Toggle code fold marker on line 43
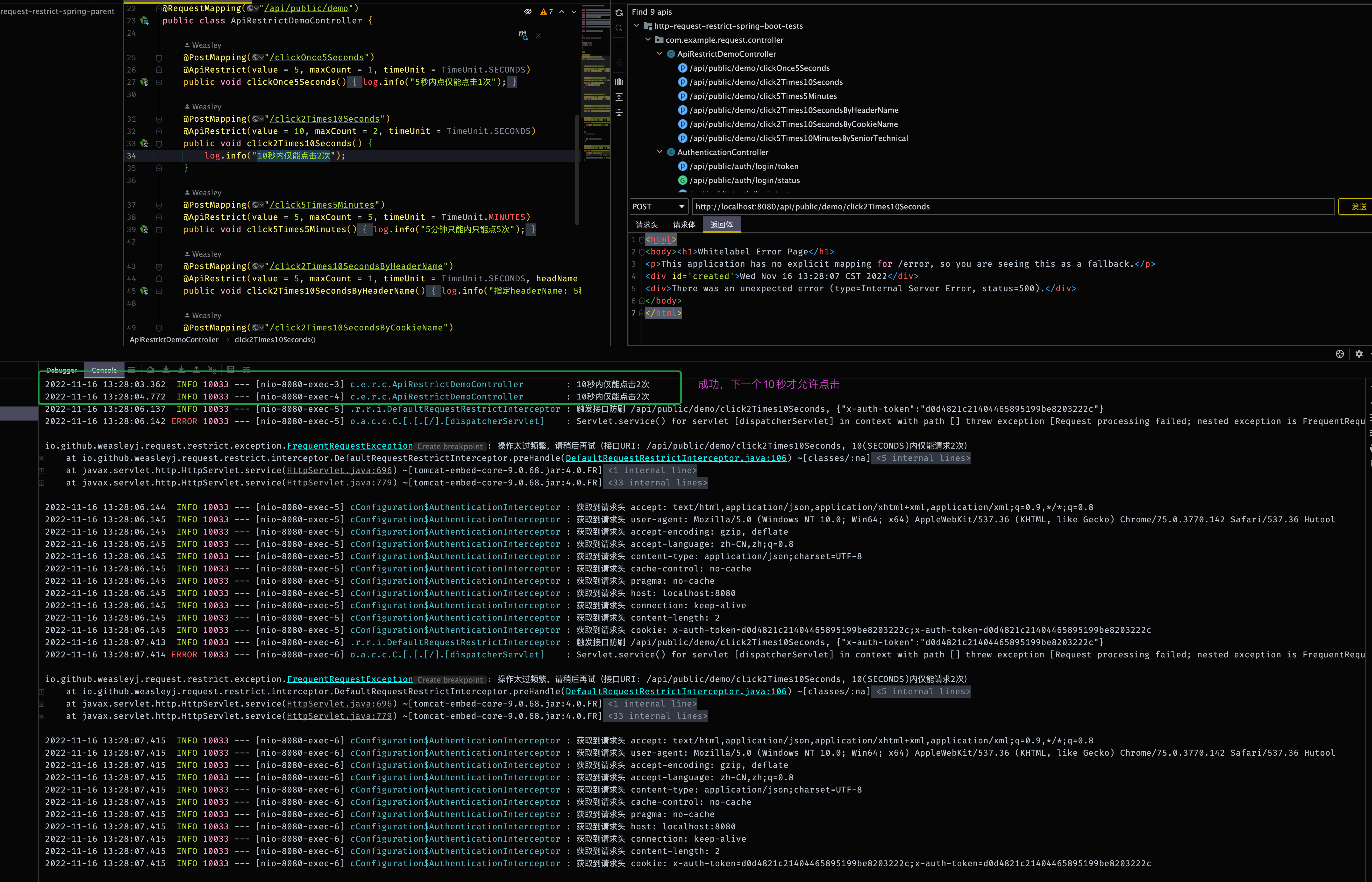Screen dimensions: 1372x882 click(x=159, y=266)
